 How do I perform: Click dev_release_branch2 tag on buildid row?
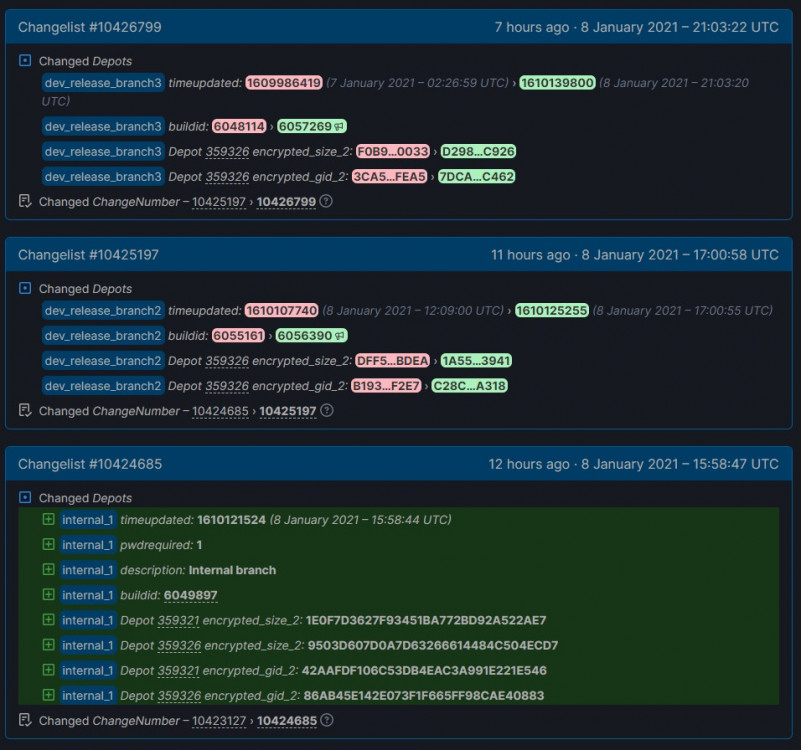(103, 336)
